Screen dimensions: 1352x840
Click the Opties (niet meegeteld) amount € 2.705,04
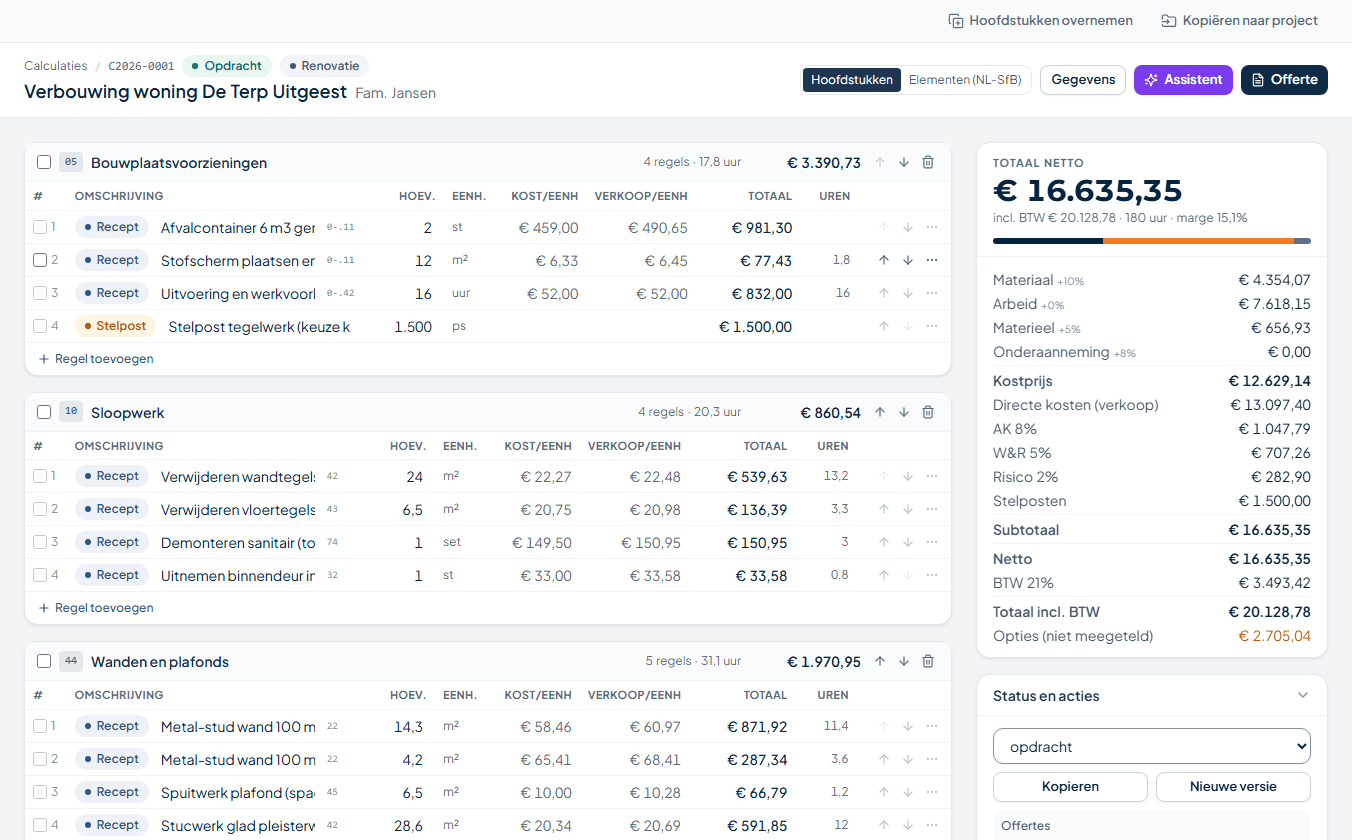(1274, 636)
